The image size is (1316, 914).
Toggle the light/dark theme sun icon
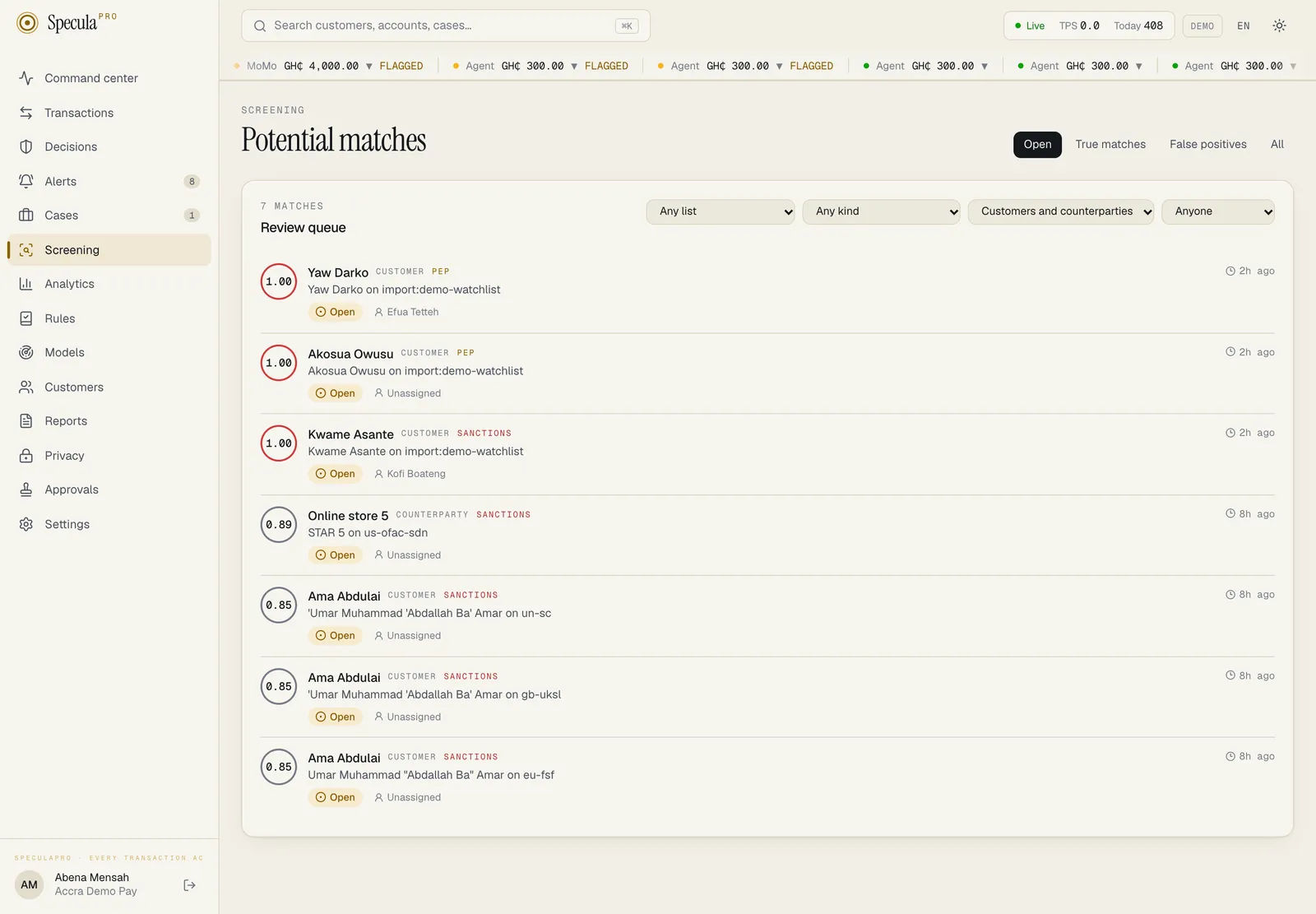point(1279,26)
